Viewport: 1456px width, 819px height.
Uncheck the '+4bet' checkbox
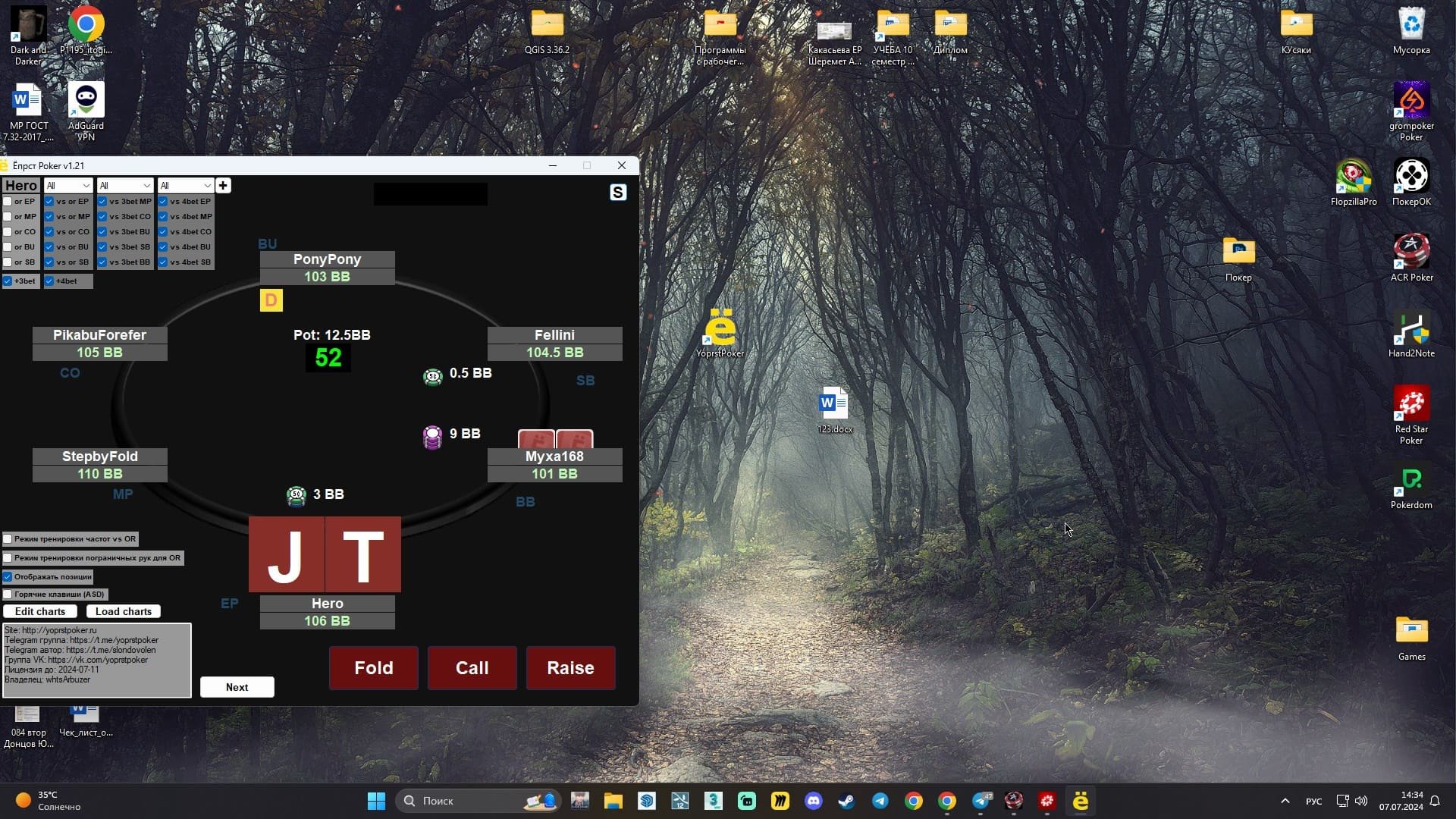(x=49, y=281)
